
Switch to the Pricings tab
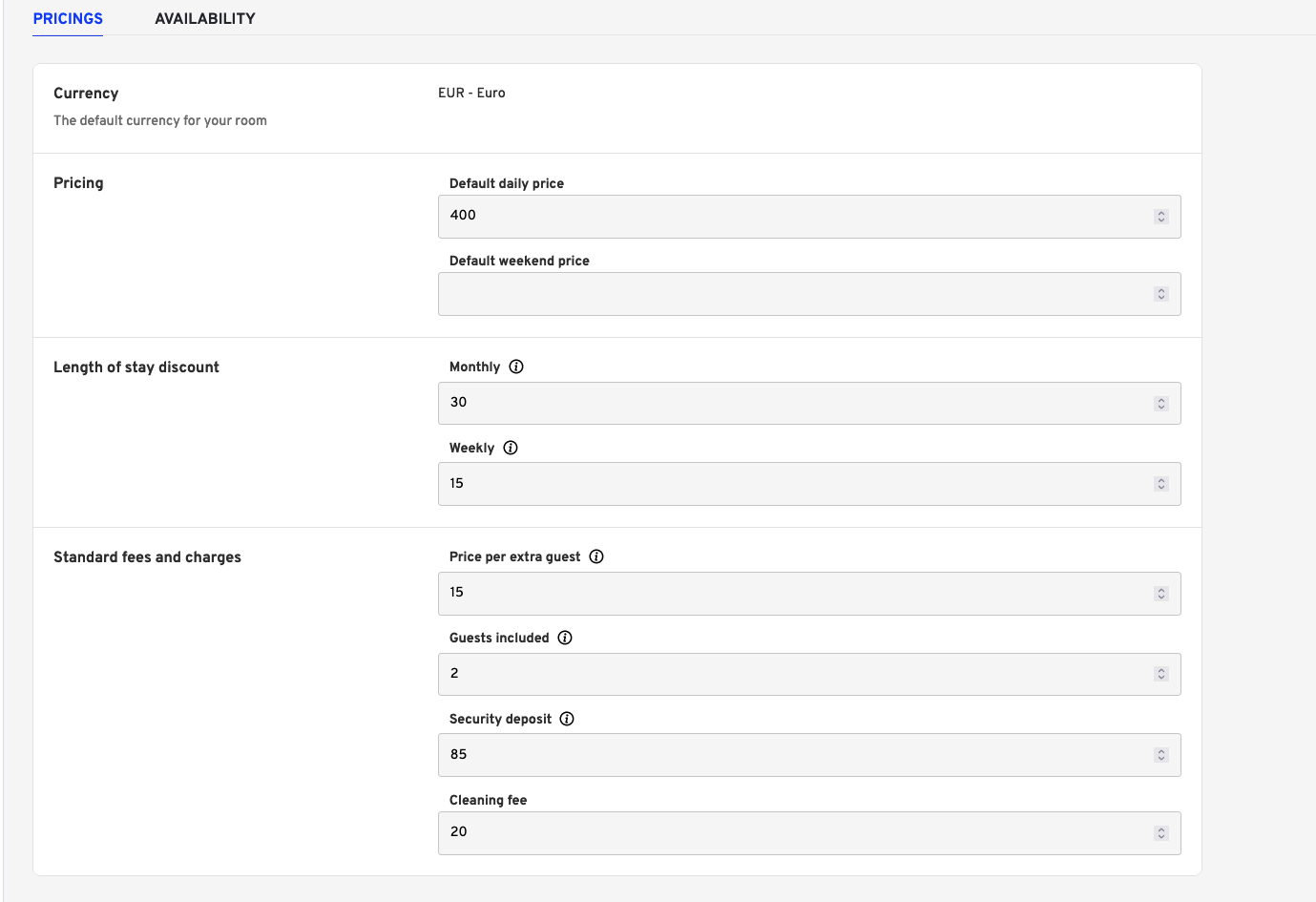pos(68,18)
